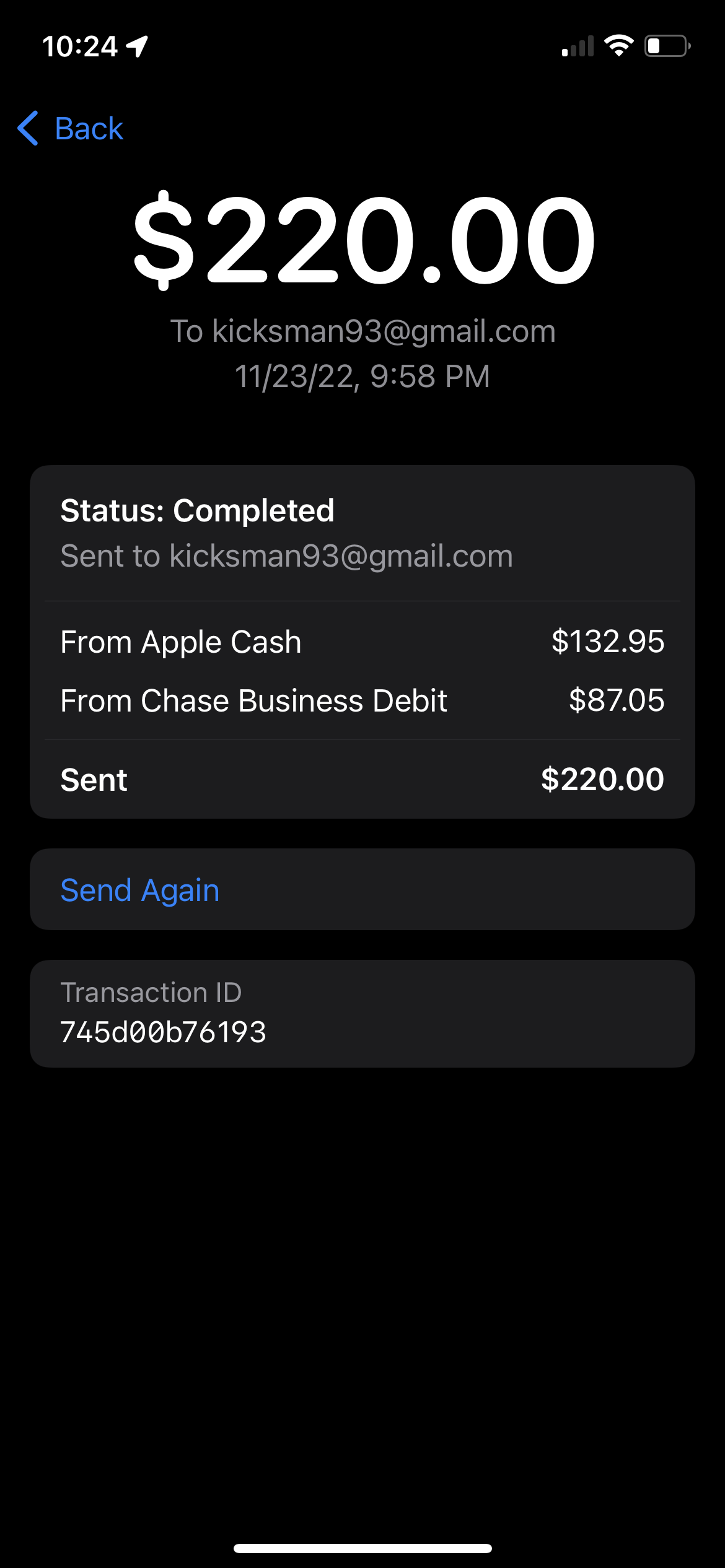Tap the battery level icon
The height and width of the screenshot is (1568, 725).
point(668,46)
